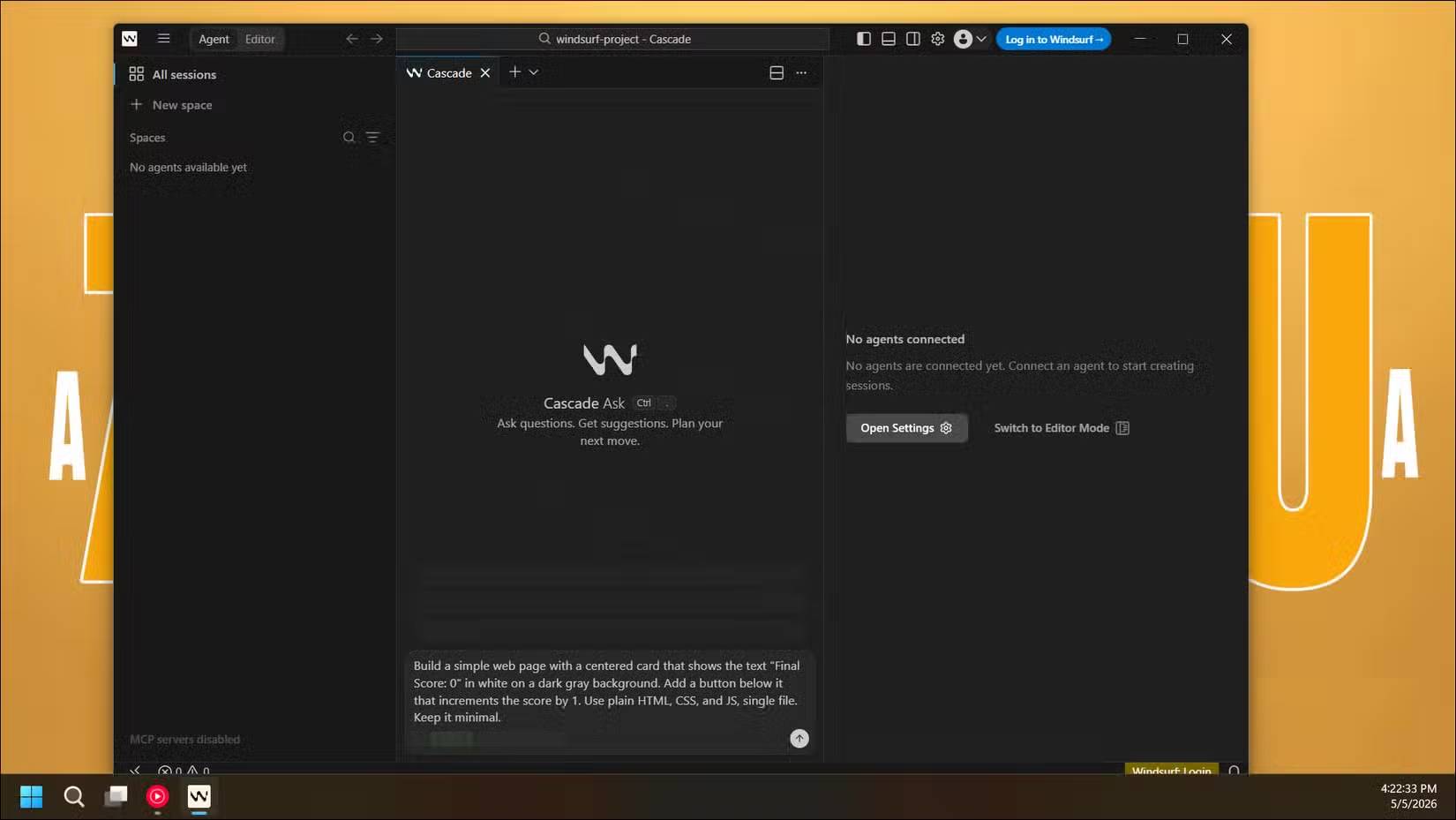Send the prompt with the up arrow button
The height and width of the screenshot is (820, 1456).
[799, 739]
